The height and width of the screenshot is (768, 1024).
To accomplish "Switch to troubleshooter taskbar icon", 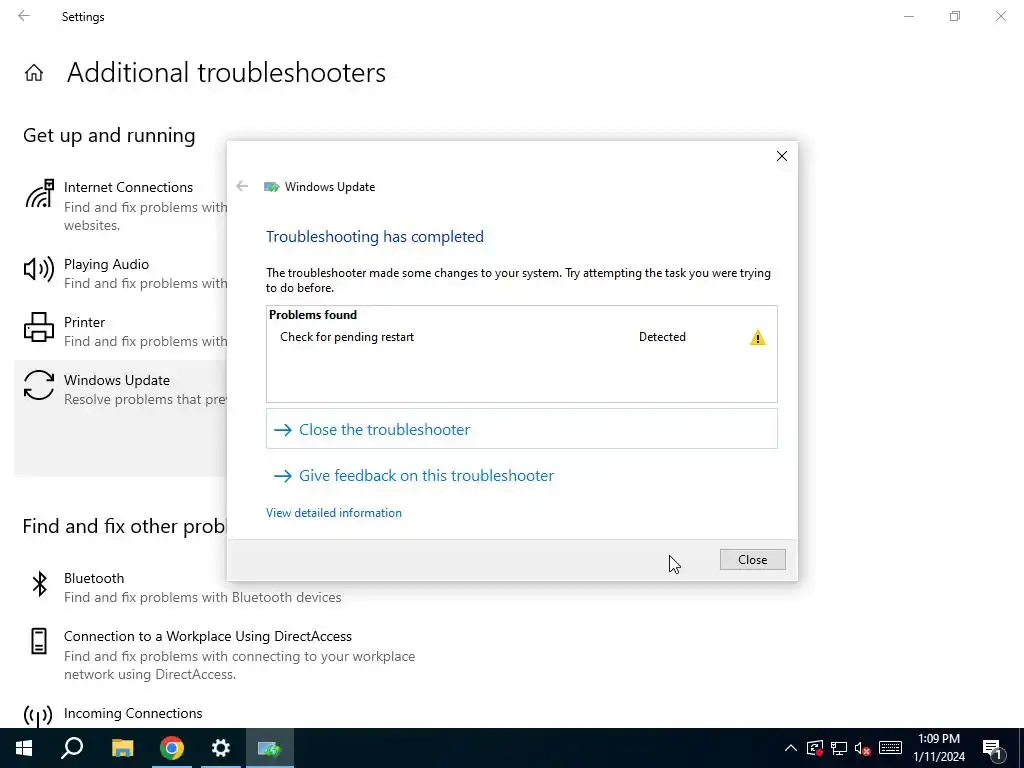I will pos(270,748).
